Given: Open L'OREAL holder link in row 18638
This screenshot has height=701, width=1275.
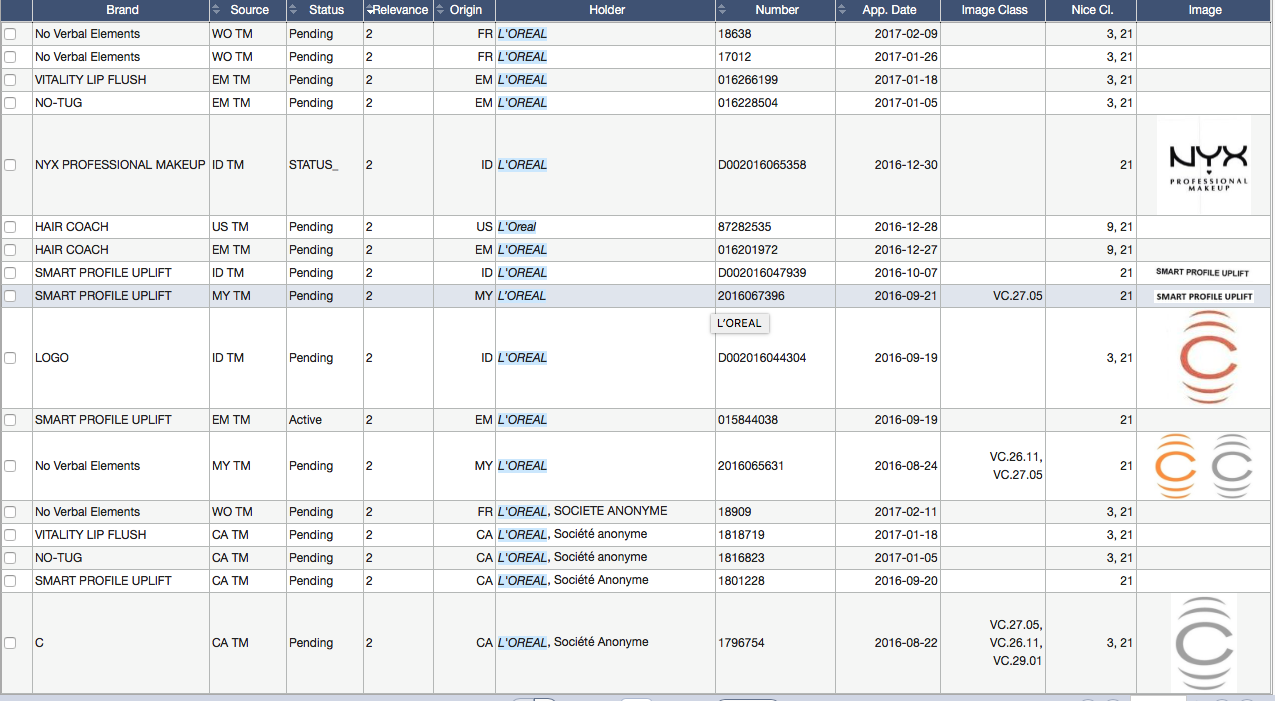Looking at the screenshot, I should [x=522, y=34].
